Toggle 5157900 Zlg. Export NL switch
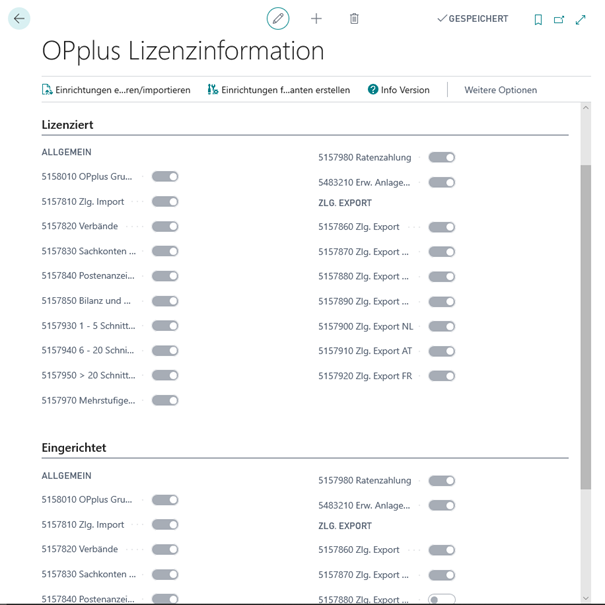Viewport: 605px width, 605px height. coord(442,326)
